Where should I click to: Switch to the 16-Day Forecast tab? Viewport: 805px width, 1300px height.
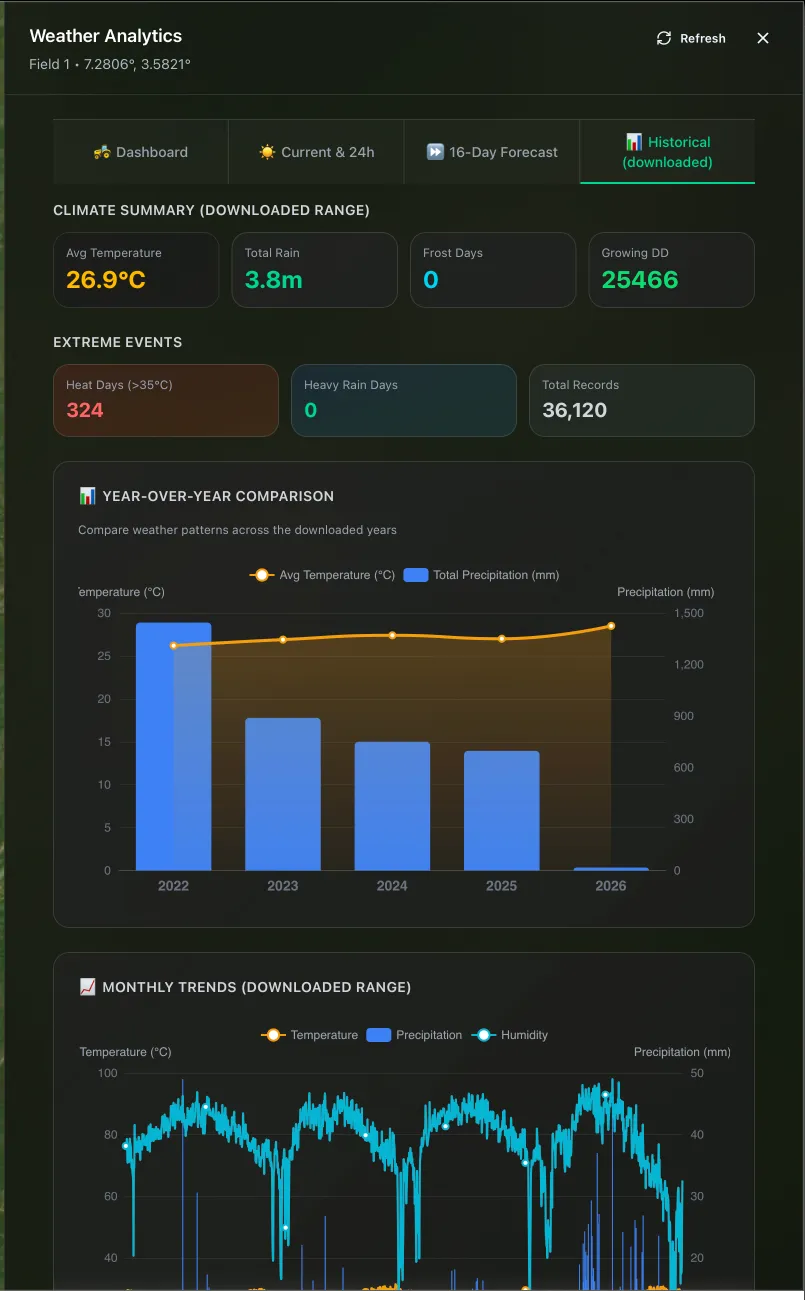pos(491,152)
